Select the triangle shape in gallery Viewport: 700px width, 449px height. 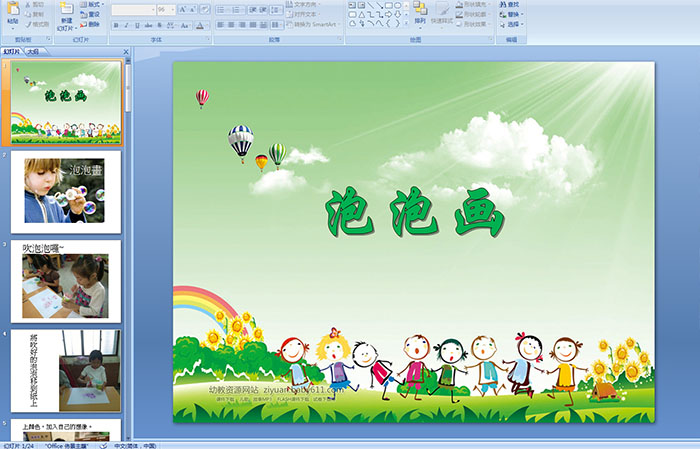click(361, 14)
